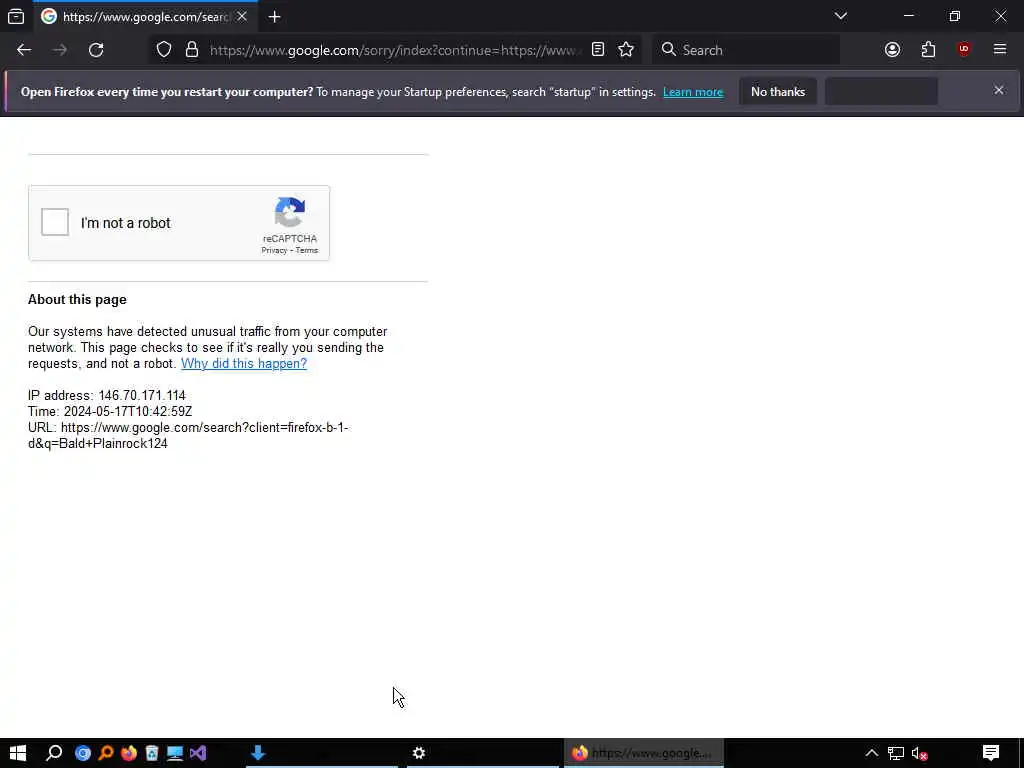The width and height of the screenshot is (1024, 768).
Task: Focus the URL address bar
Action: coord(395,50)
